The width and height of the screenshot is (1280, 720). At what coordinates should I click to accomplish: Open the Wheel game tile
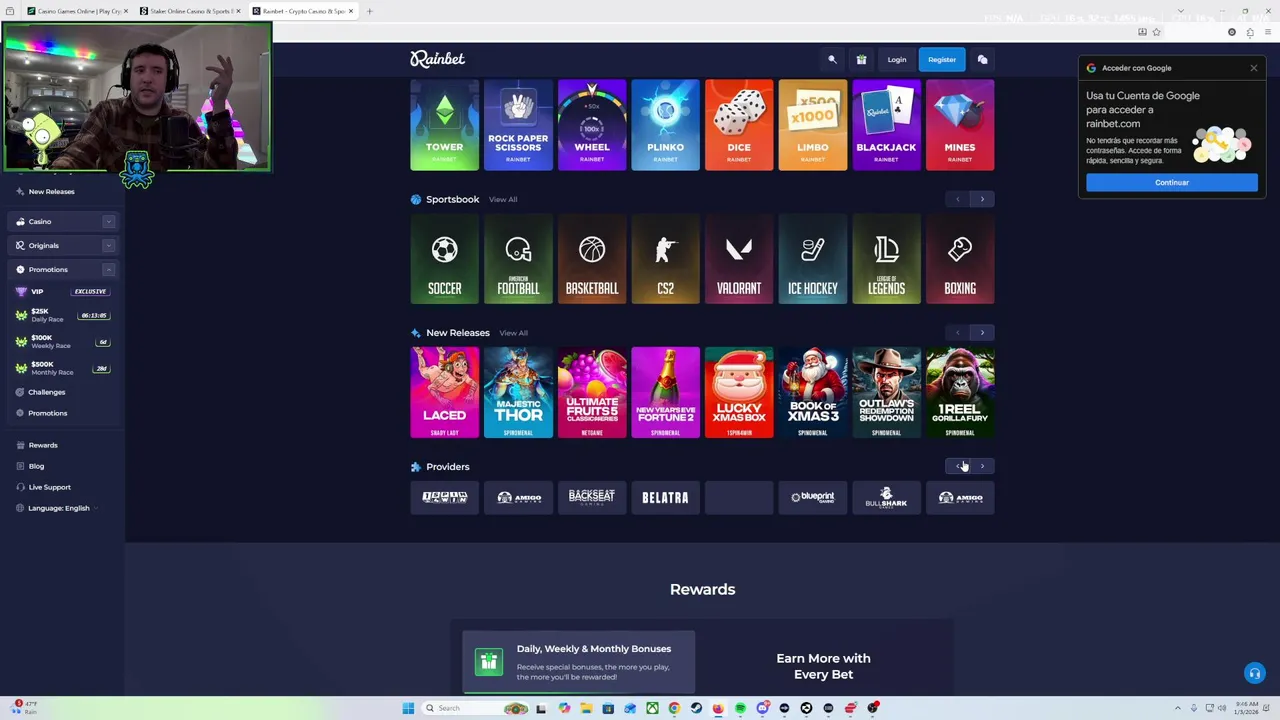(x=592, y=125)
